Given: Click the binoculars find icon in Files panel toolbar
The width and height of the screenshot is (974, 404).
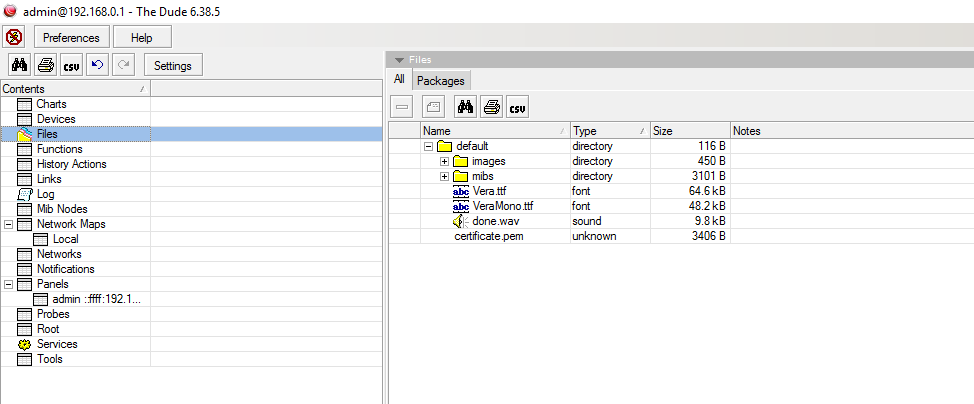Looking at the screenshot, I should (465, 107).
